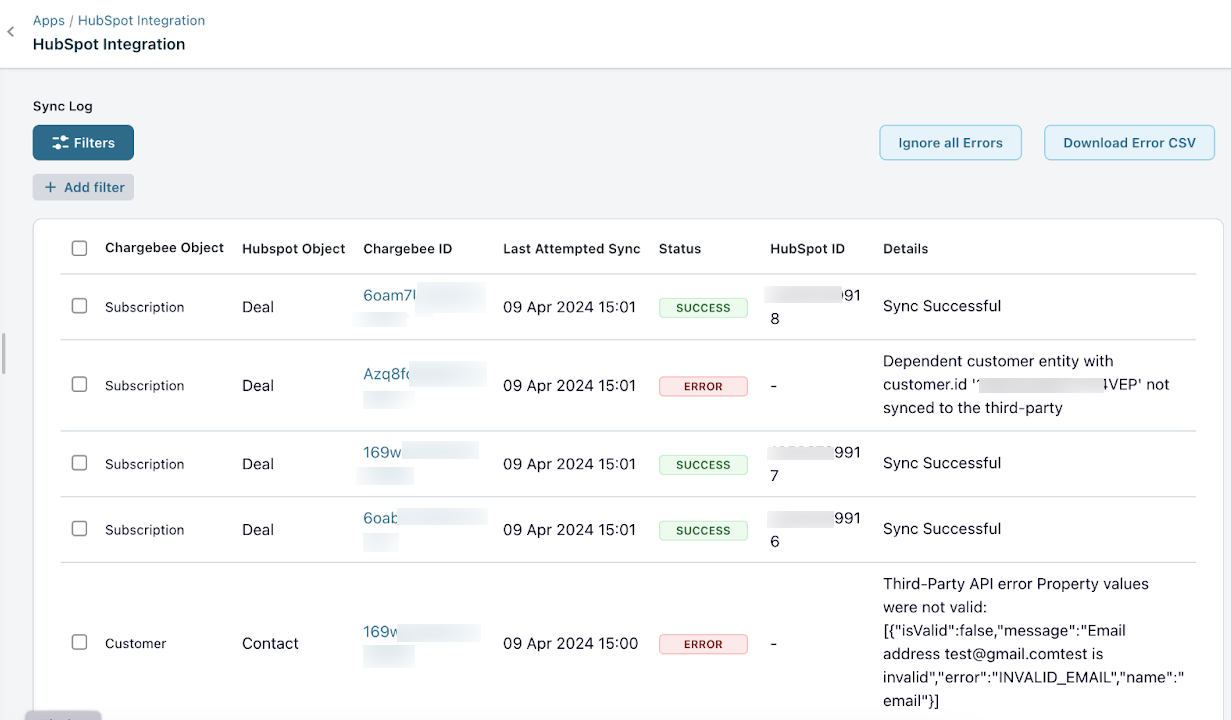Select checkbox for the Azq8f error row
This screenshot has height=720, width=1231.
pyautogui.click(x=80, y=385)
